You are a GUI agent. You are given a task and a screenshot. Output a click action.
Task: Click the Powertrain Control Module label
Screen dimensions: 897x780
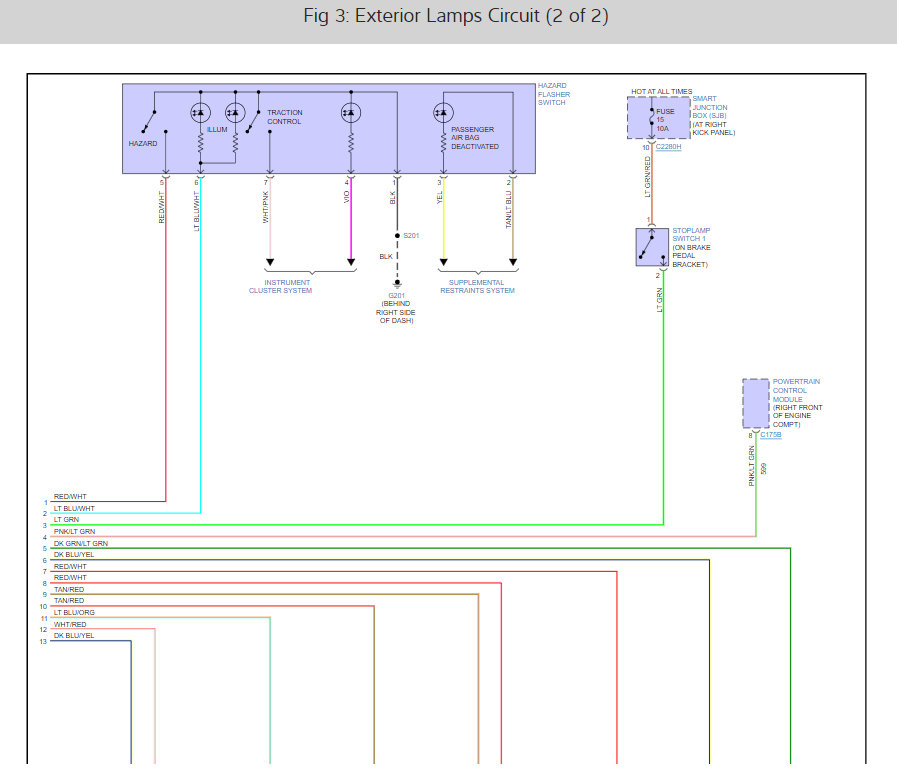click(796, 390)
